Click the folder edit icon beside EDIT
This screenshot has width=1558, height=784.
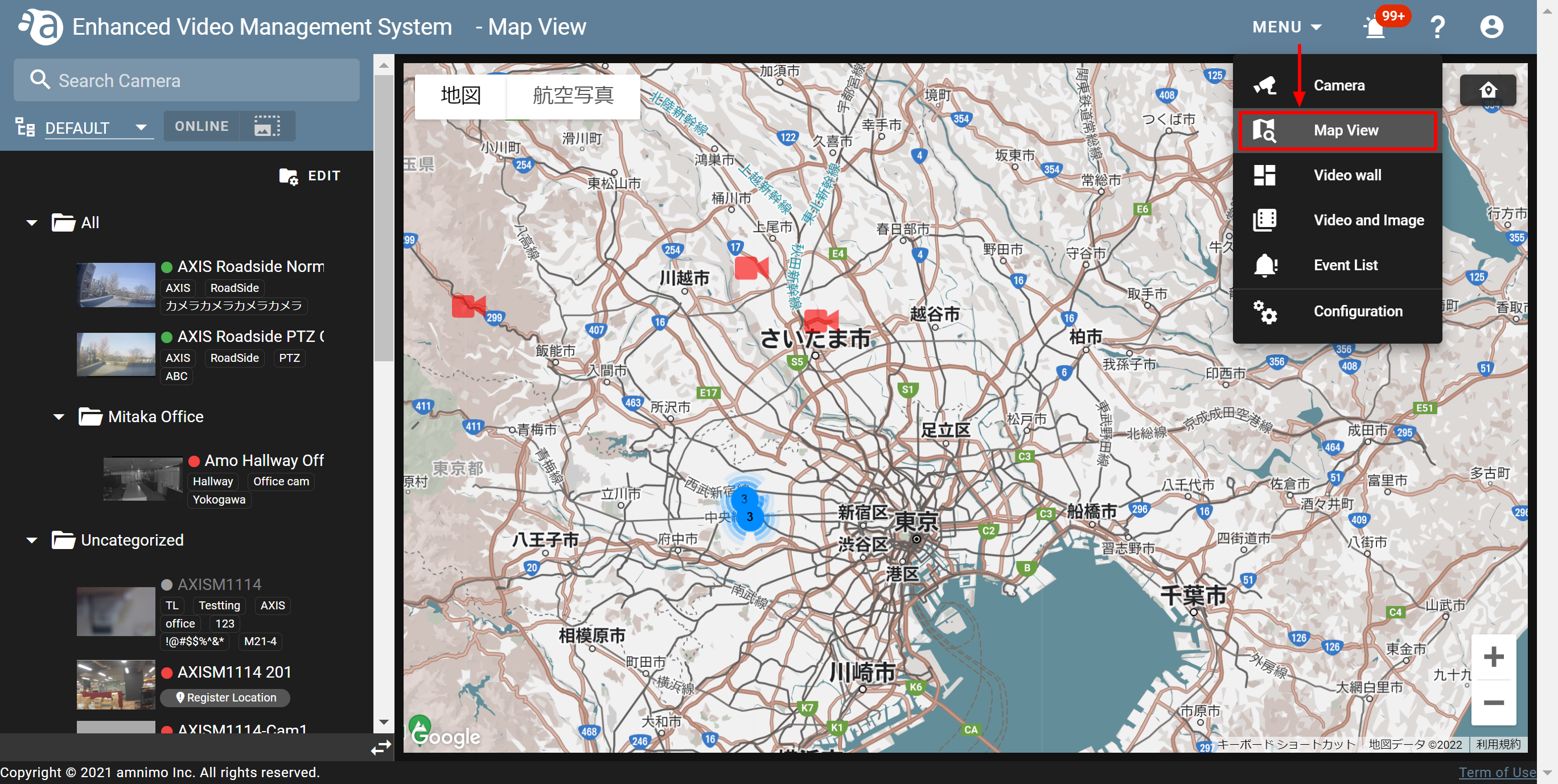[x=289, y=176]
